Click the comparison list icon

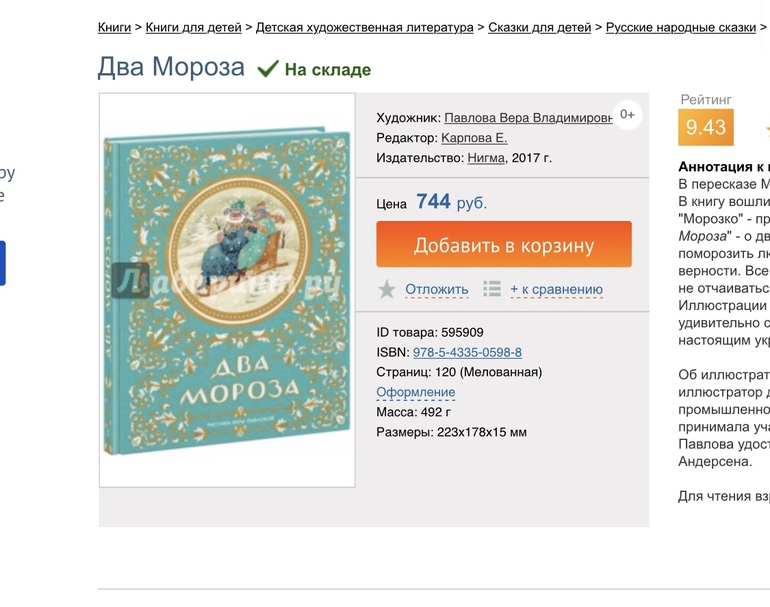492,289
